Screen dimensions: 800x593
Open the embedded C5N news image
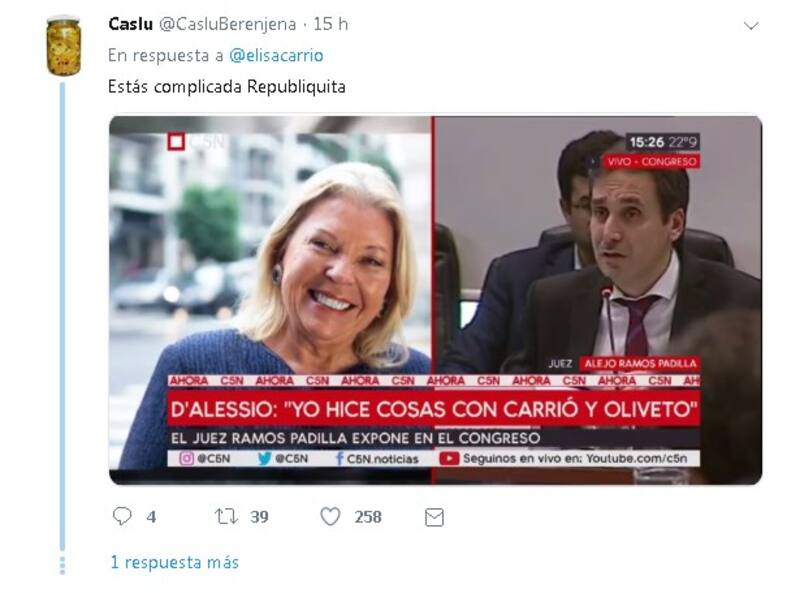coord(435,300)
